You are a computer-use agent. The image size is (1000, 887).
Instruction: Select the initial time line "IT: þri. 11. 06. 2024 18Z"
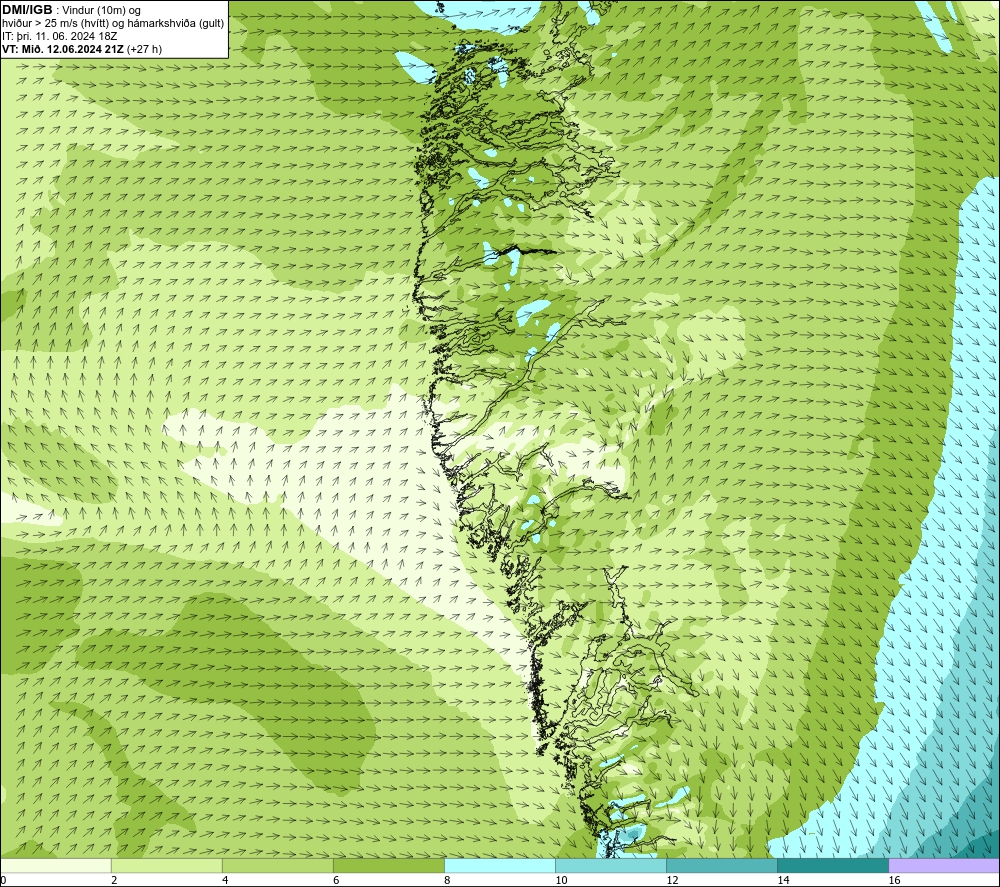click(x=59, y=36)
